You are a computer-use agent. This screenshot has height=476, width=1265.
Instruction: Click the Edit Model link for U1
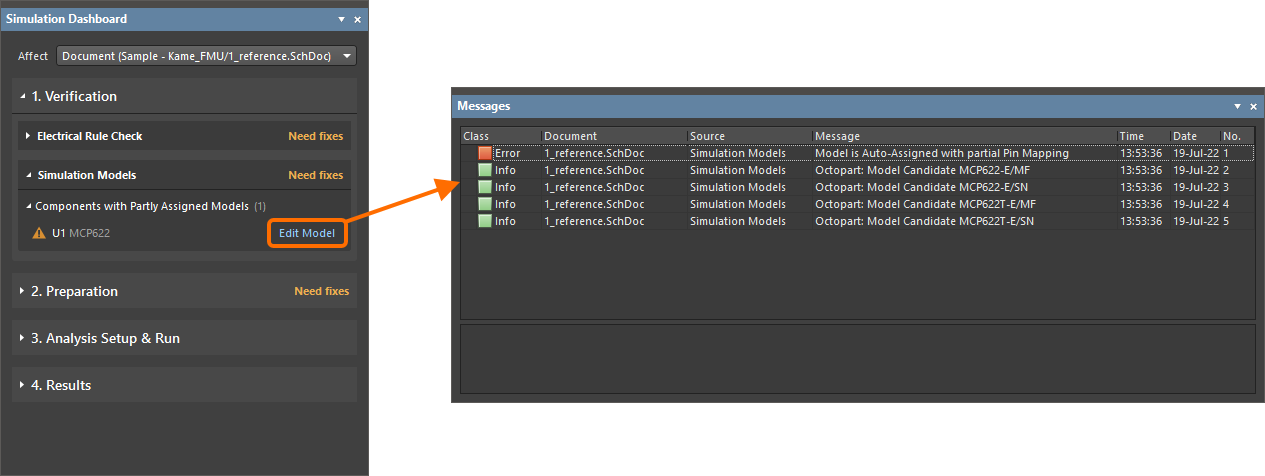click(x=307, y=234)
